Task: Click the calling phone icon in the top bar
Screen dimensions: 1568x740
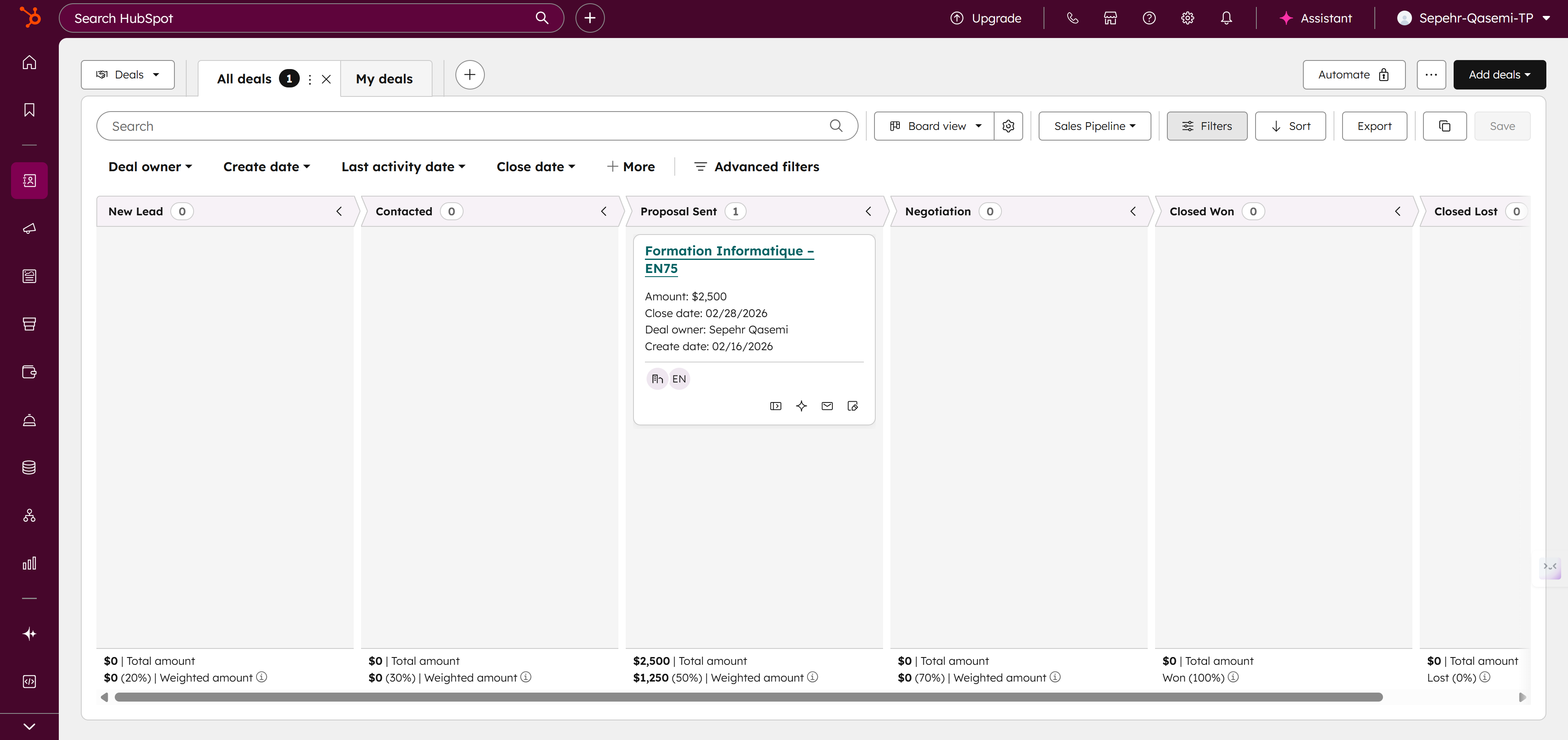Action: (x=1073, y=18)
